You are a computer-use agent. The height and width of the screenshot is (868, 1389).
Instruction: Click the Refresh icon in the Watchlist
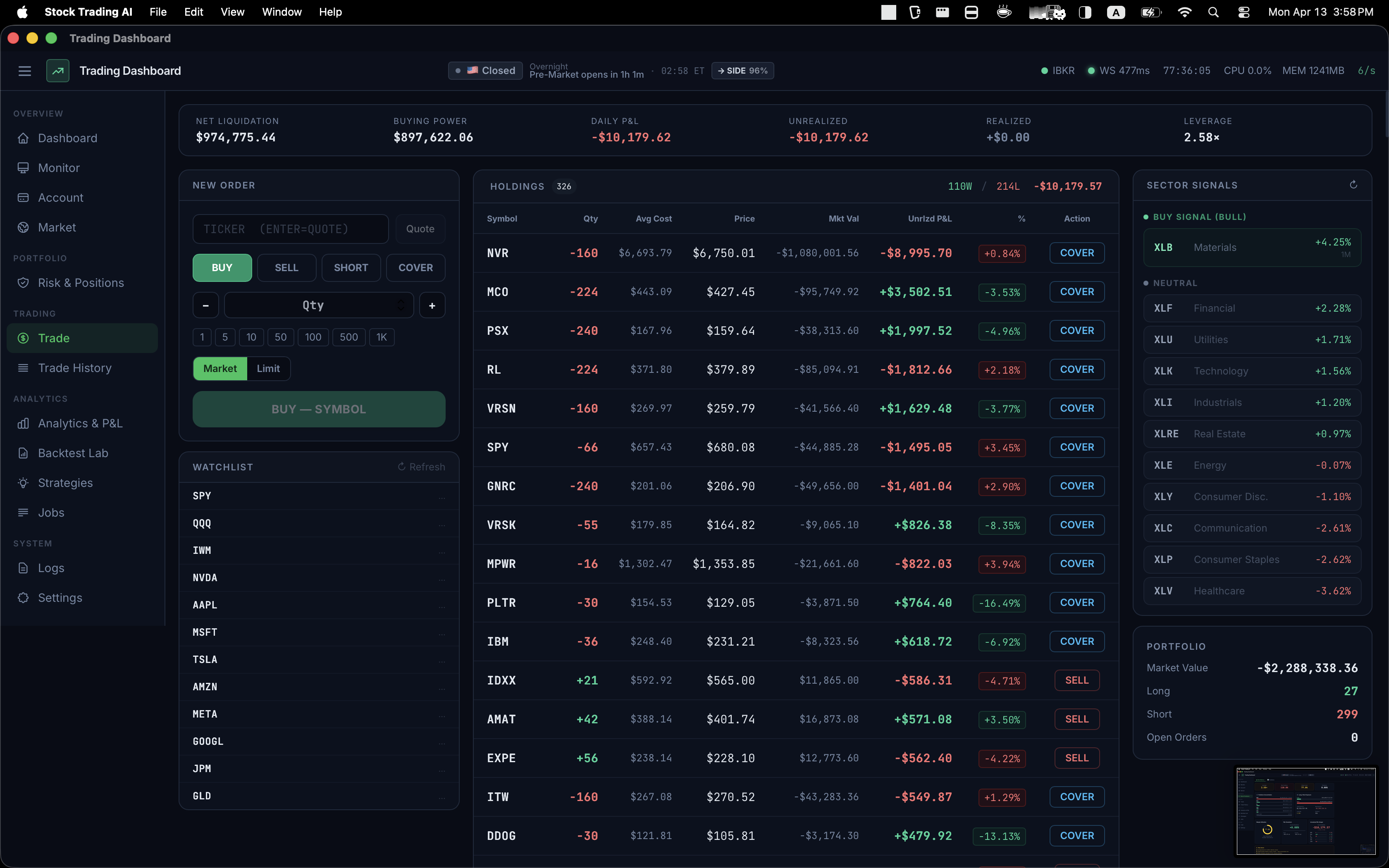[x=401, y=467]
